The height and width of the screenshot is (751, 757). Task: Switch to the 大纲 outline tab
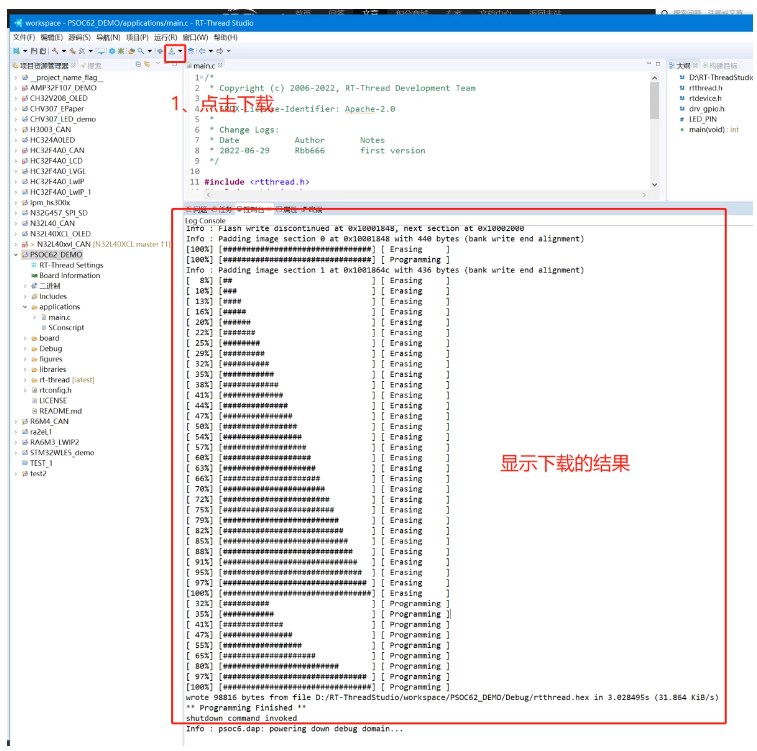click(x=683, y=66)
